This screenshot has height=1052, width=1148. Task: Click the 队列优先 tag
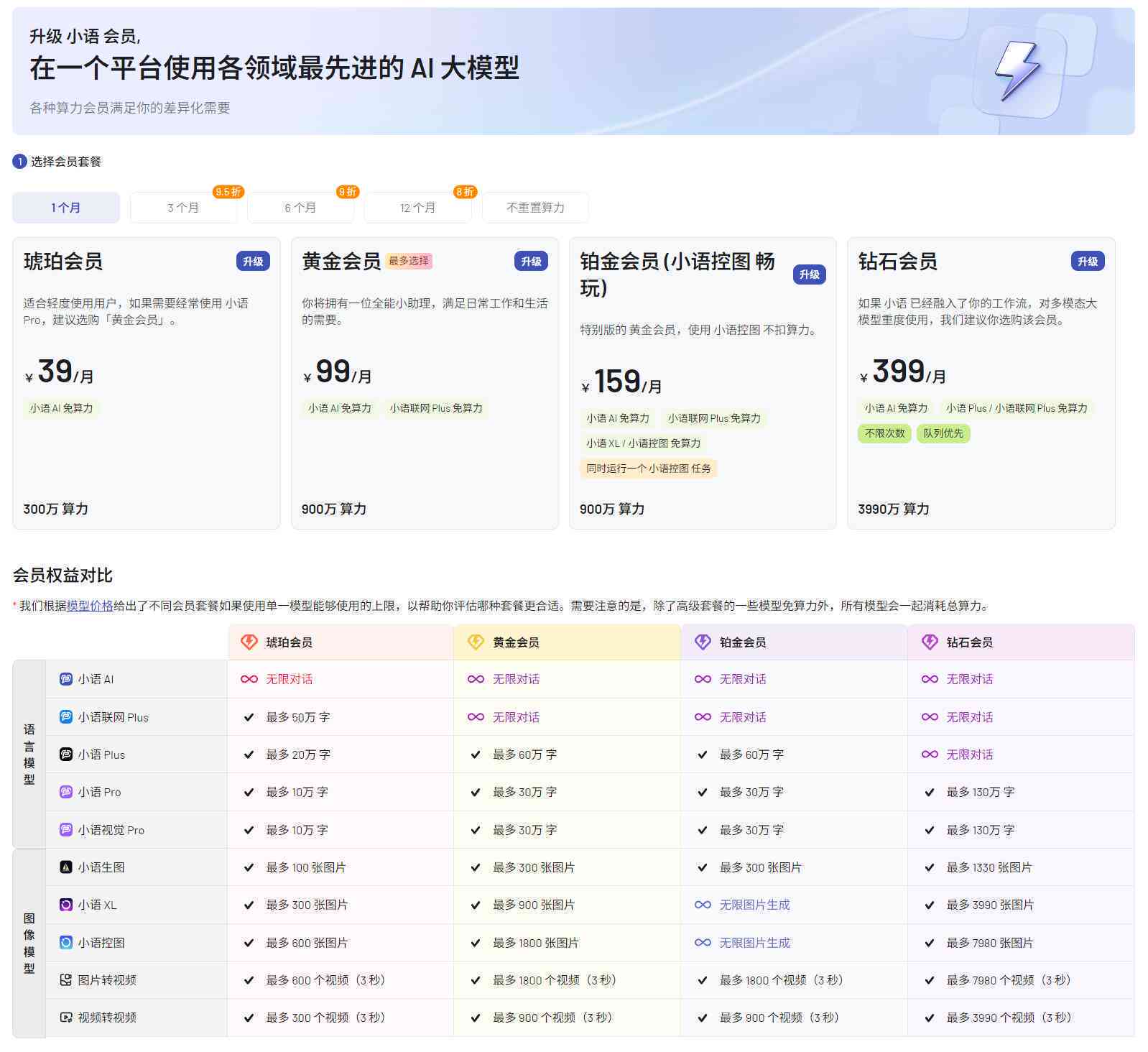(x=943, y=433)
